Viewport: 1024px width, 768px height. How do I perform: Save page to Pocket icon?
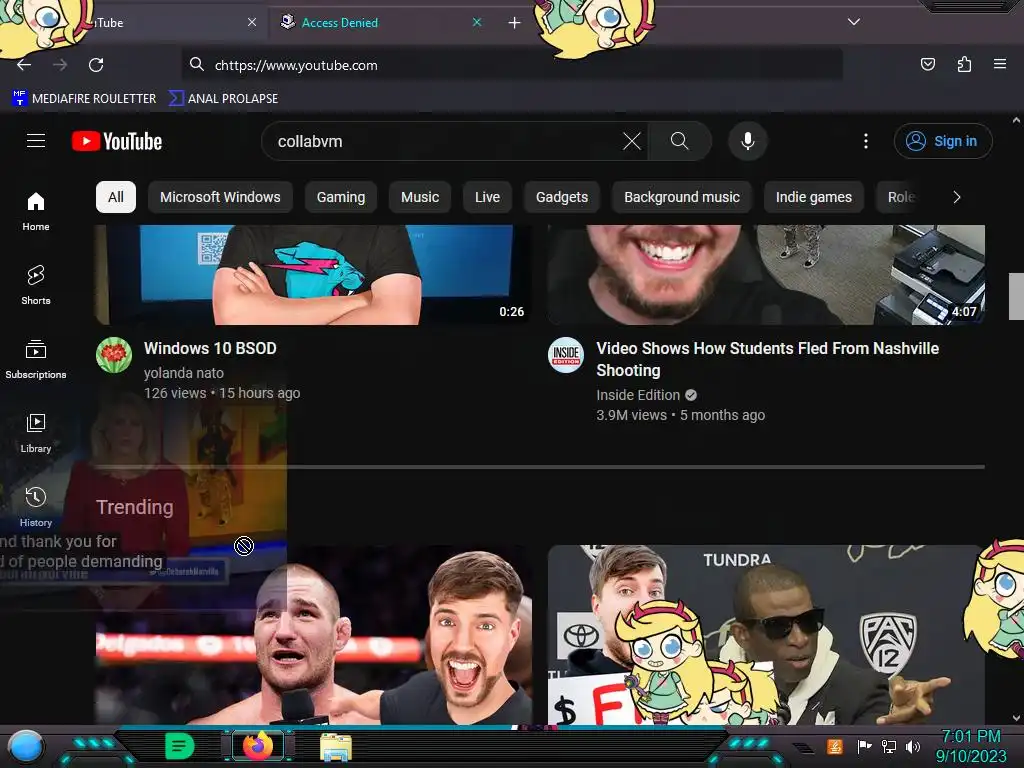[x=927, y=64]
